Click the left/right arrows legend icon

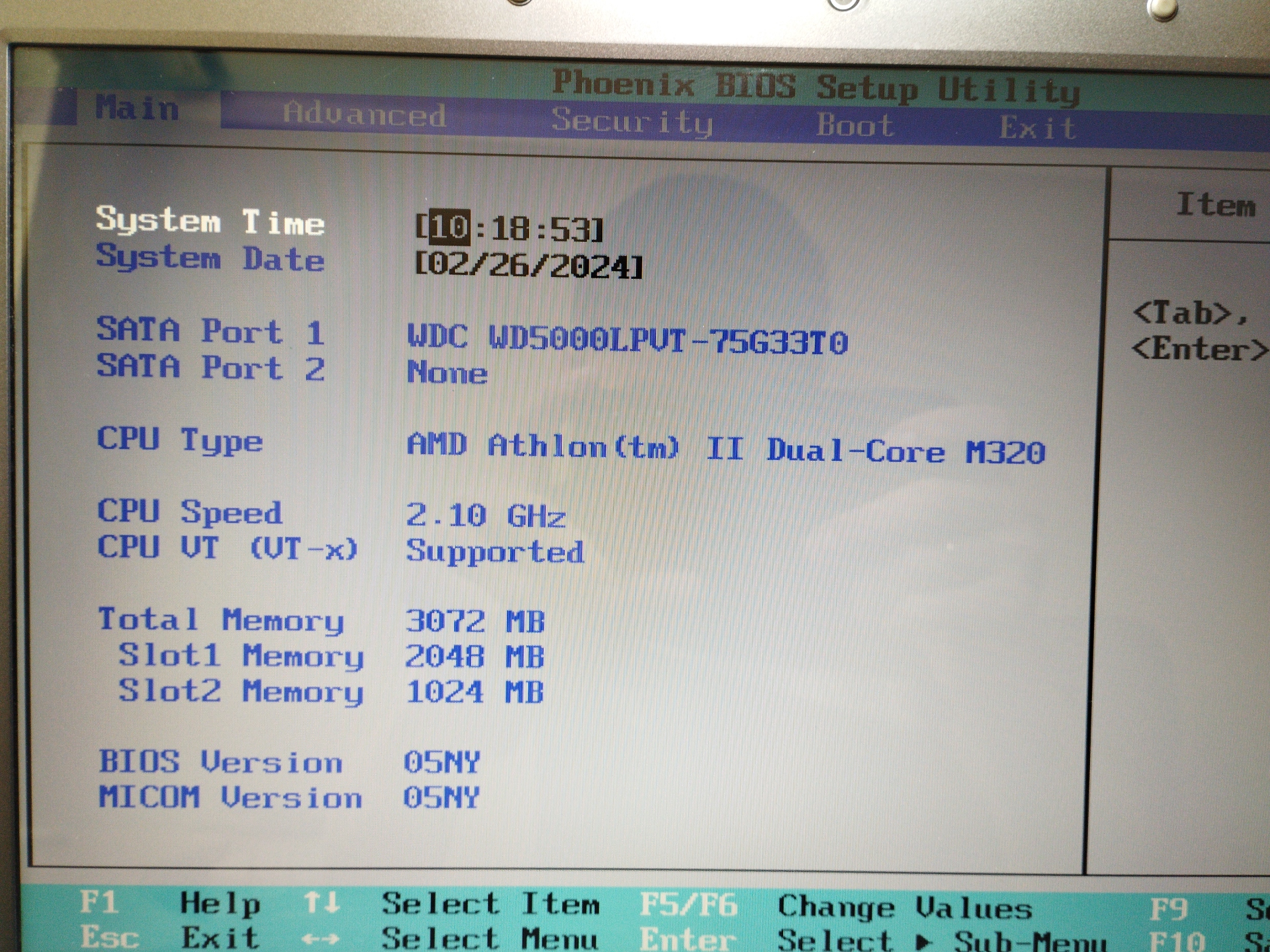(x=321, y=939)
